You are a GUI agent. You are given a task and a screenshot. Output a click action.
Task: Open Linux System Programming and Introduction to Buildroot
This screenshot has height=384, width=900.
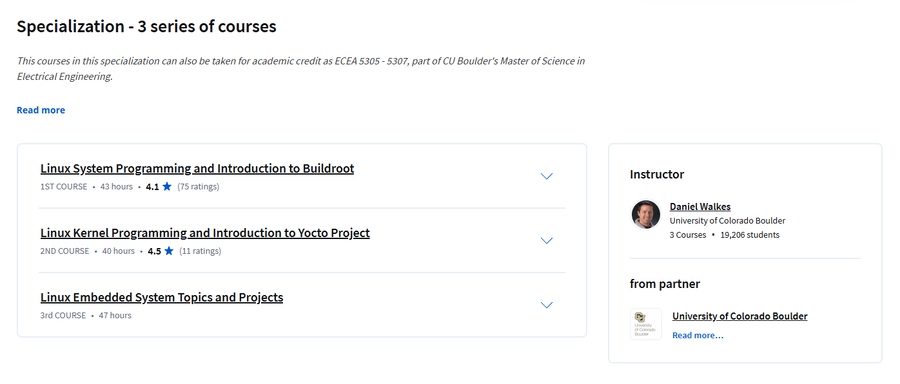pos(197,169)
